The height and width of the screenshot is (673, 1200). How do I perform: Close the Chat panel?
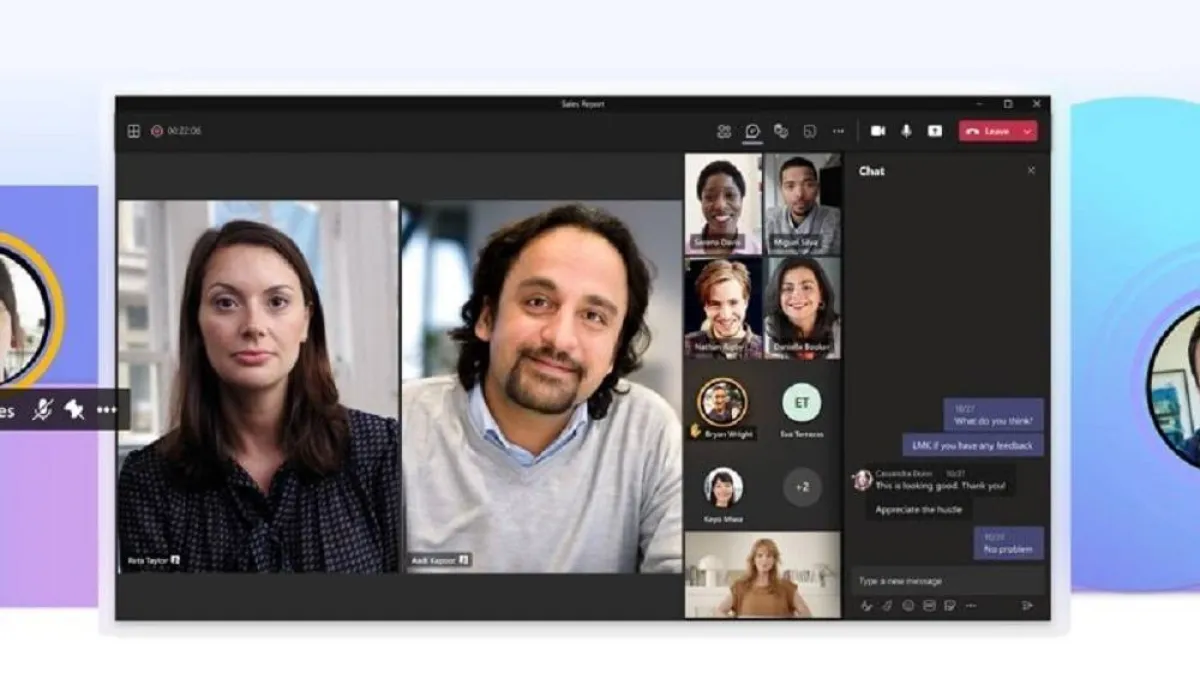point(1031,171)
